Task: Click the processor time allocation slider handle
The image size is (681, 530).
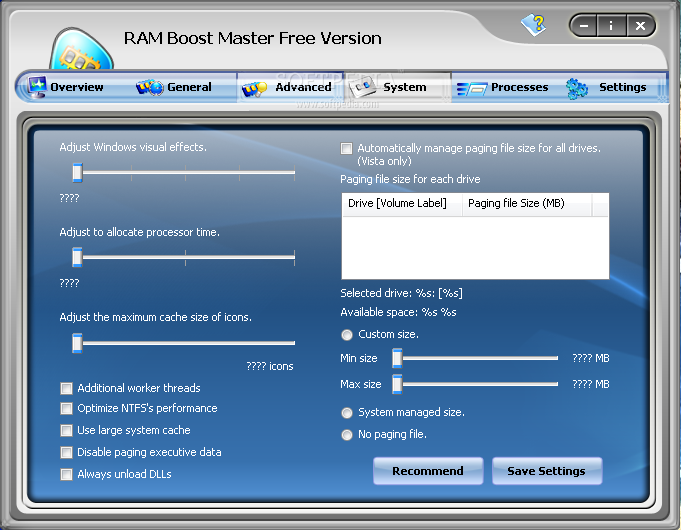Action: (77, 257)
